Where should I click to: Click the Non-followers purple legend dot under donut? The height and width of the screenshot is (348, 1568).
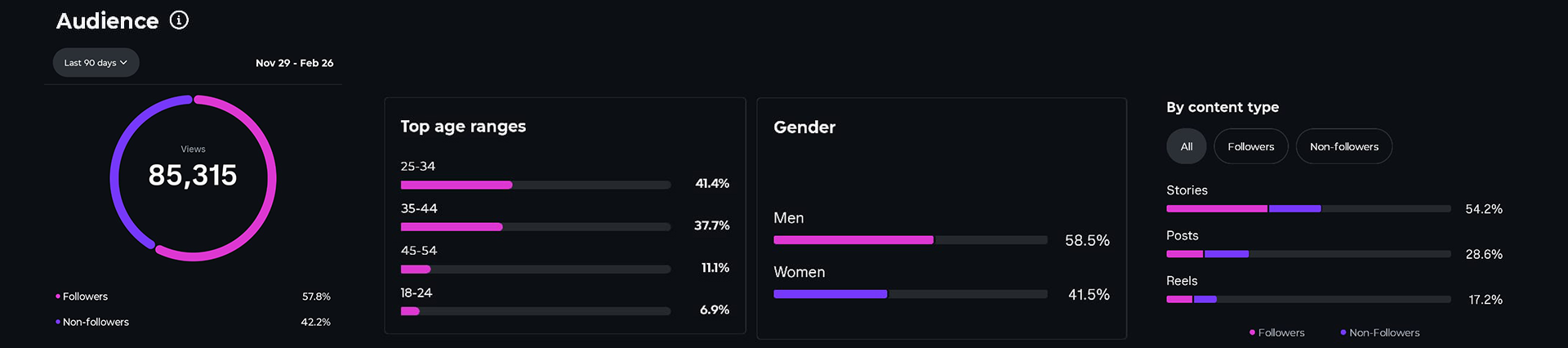coord(58,322)
